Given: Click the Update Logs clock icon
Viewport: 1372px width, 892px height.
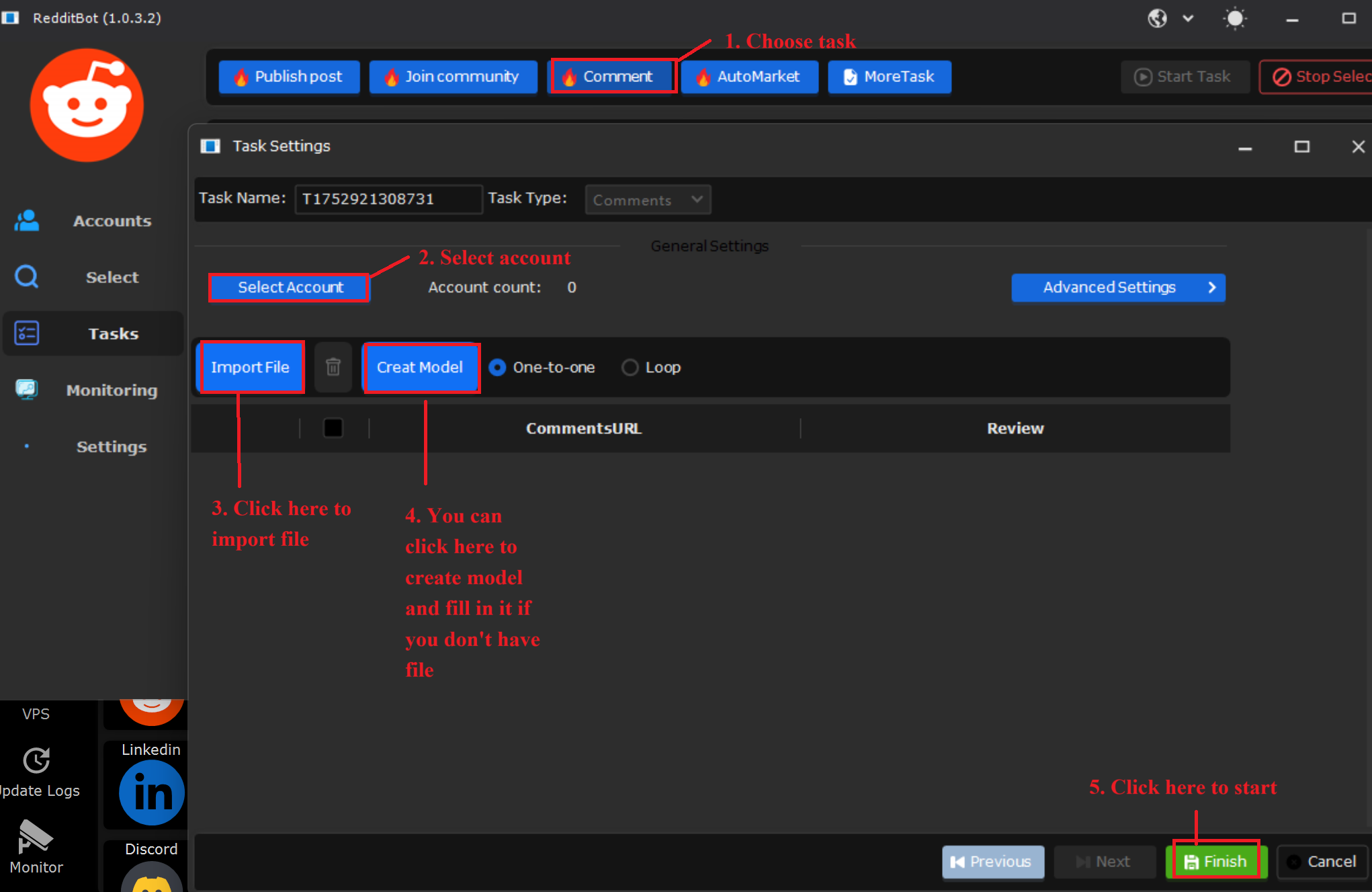Looking at the screenshot, I should click(36, 760).
